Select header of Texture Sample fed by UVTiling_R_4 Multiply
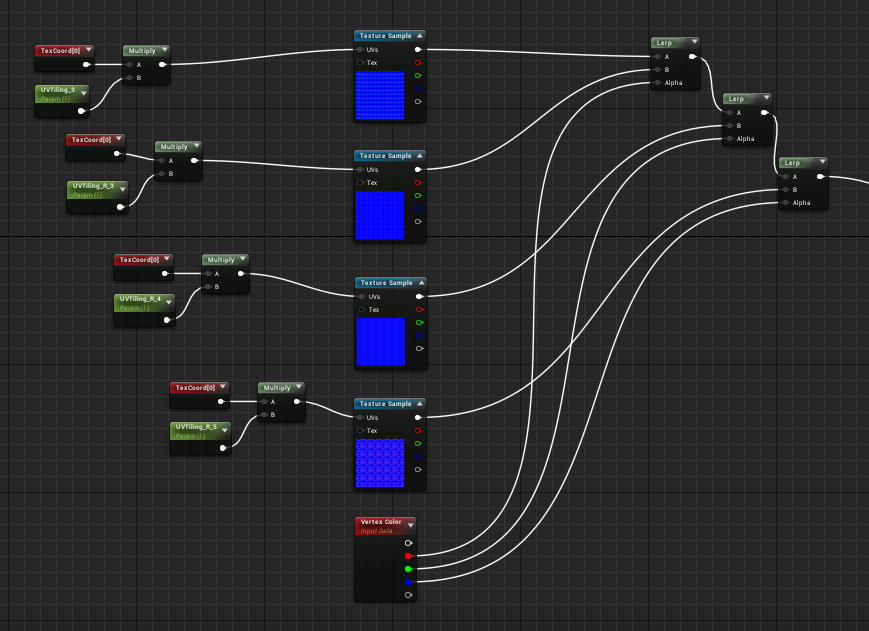The width and height of the screenshot is (869, 631). (391, 283)
